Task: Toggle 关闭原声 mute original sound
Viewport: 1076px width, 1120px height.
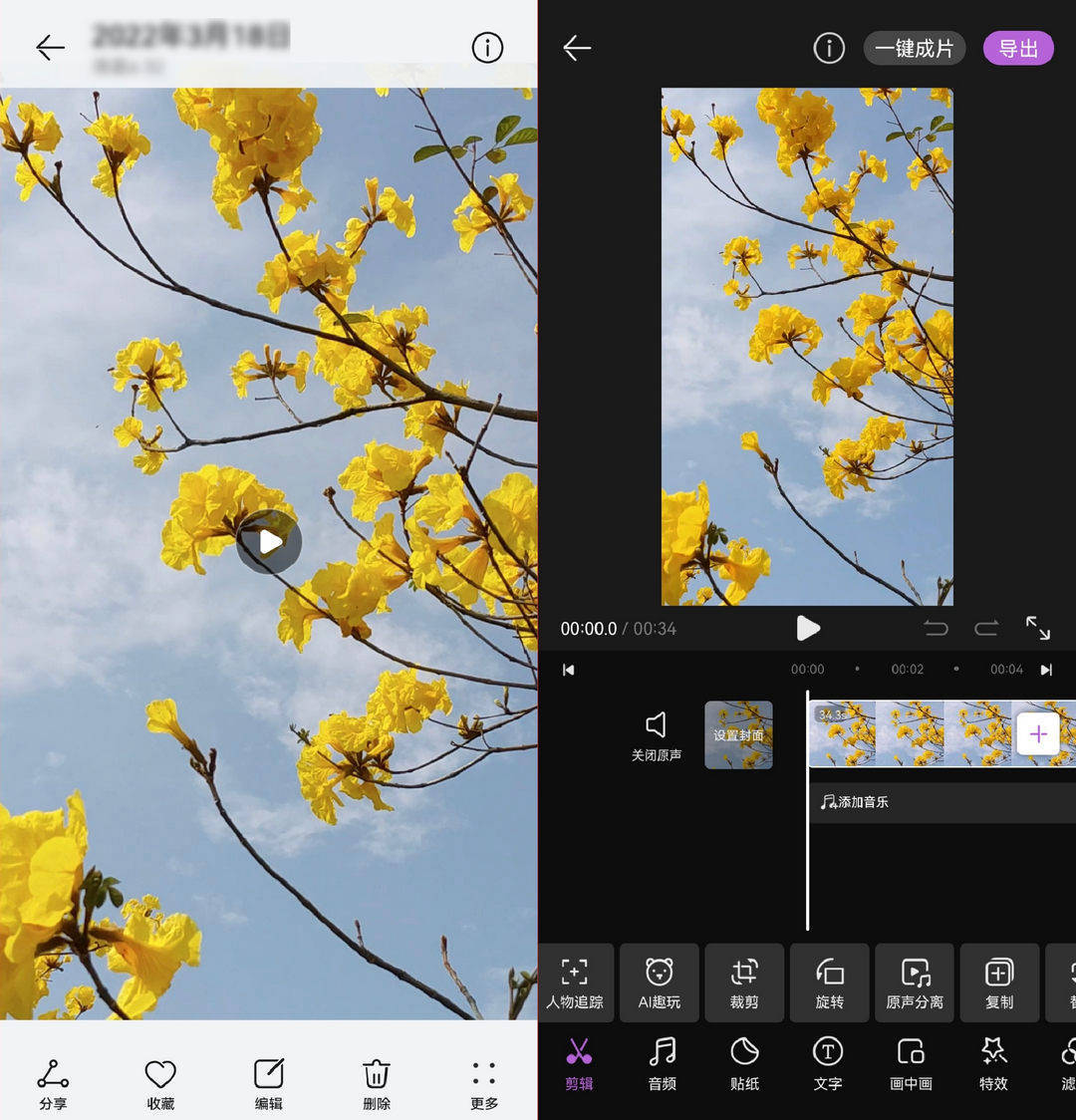Action: click(657, 736)
